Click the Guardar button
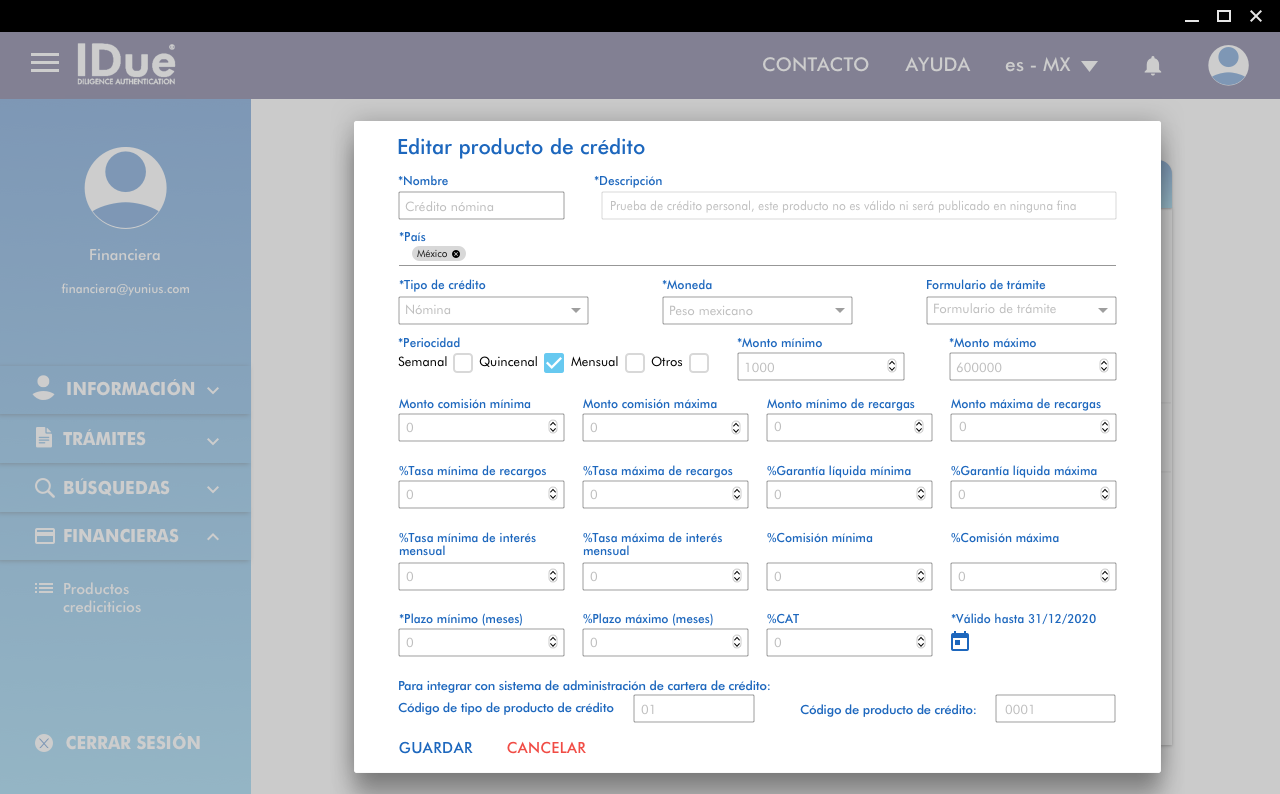Screen dimensions: 1280x794 point(435,748)
